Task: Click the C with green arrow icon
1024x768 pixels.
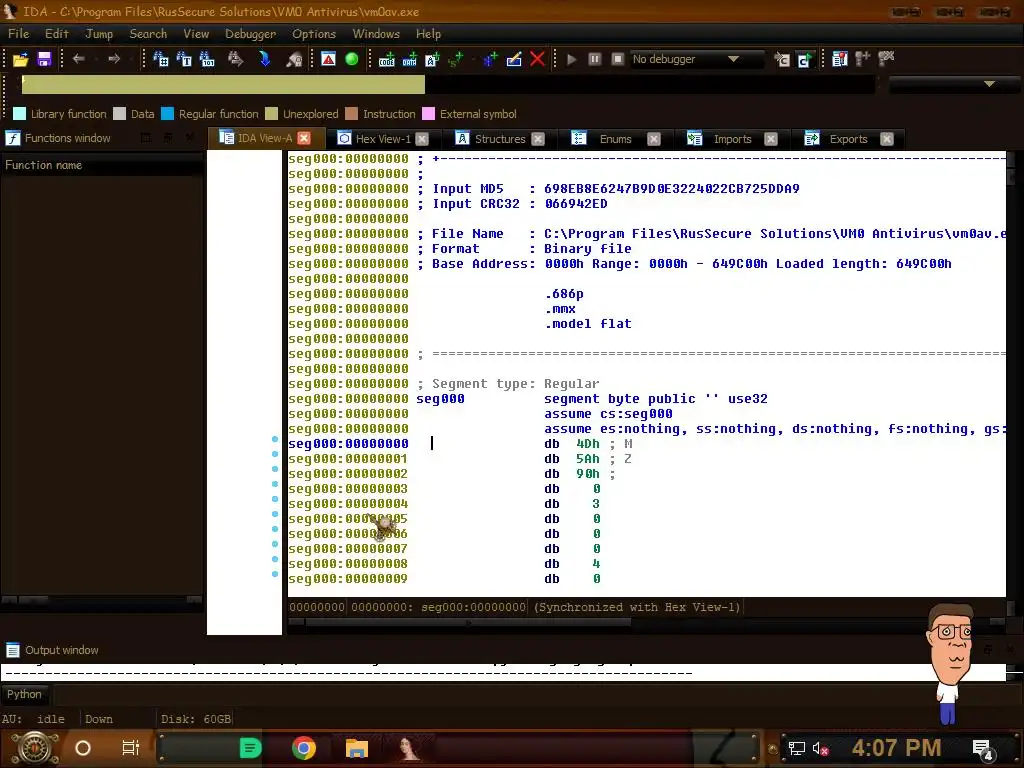Action: pyautogui.click(x=805, y=59)
